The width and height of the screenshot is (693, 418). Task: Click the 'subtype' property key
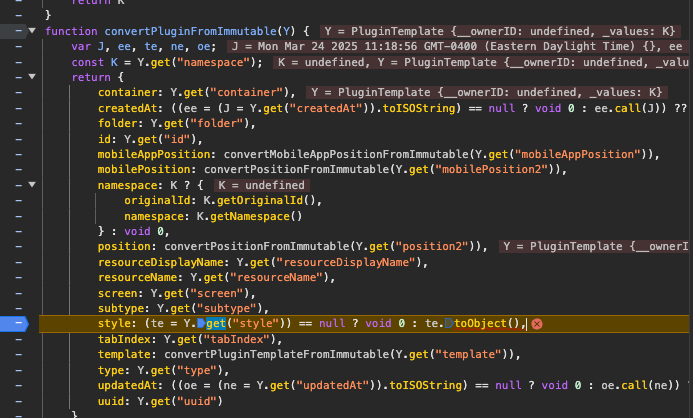[121, 308]
